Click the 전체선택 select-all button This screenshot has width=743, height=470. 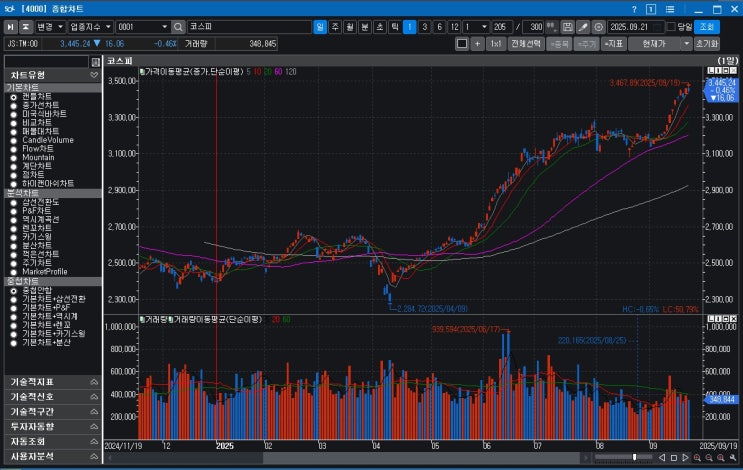point(526,44)
